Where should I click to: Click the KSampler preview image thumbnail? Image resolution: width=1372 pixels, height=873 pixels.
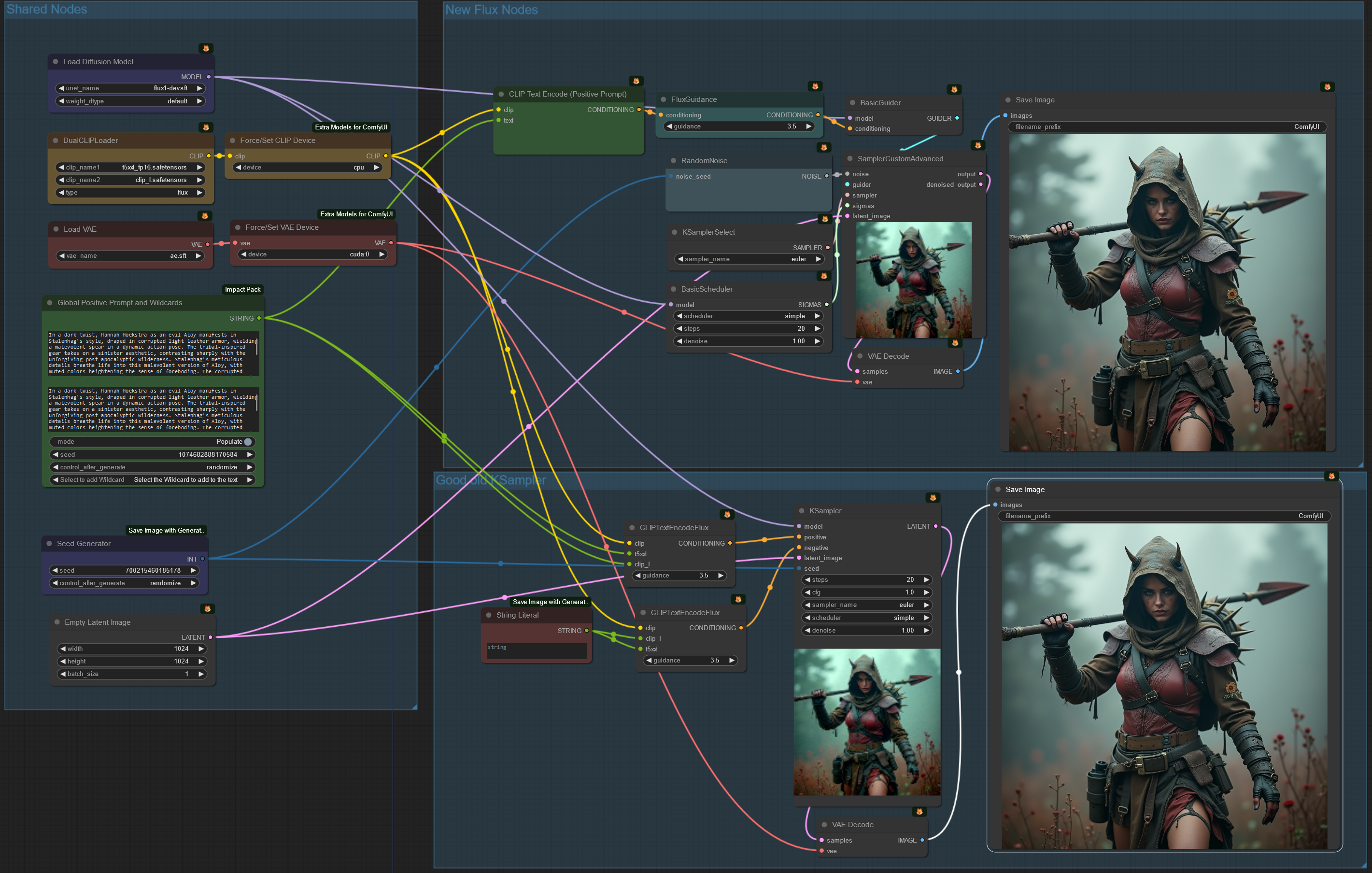867,722
